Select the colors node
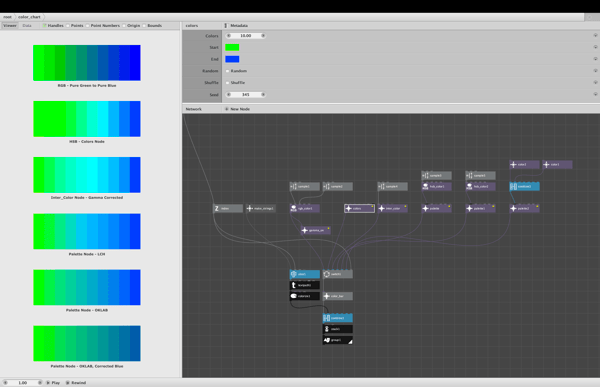Image resolution: width=600 pixels, height=387 pixels. (x=359, y=208)
